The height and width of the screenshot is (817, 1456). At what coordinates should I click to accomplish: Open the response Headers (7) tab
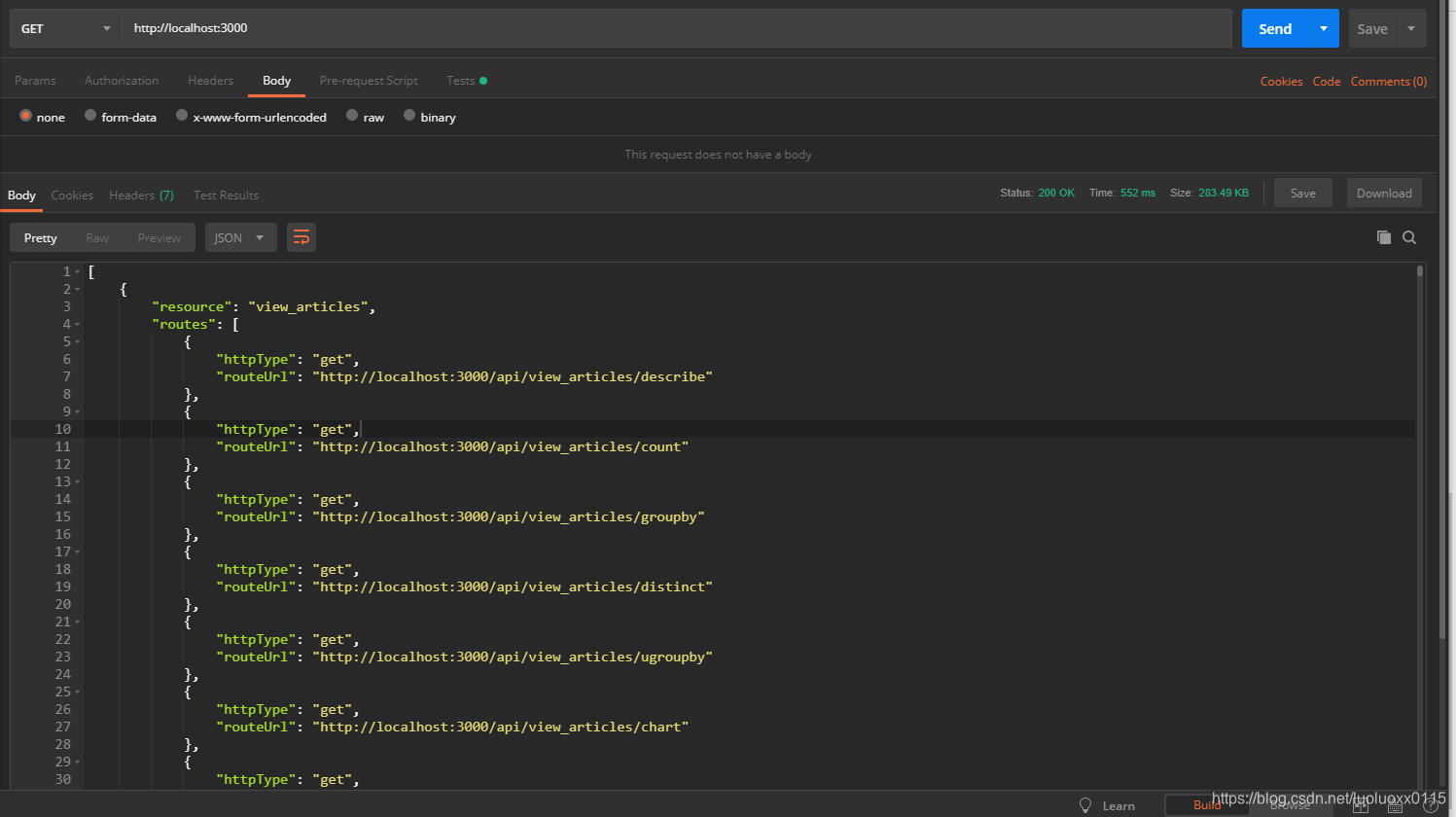141,195
